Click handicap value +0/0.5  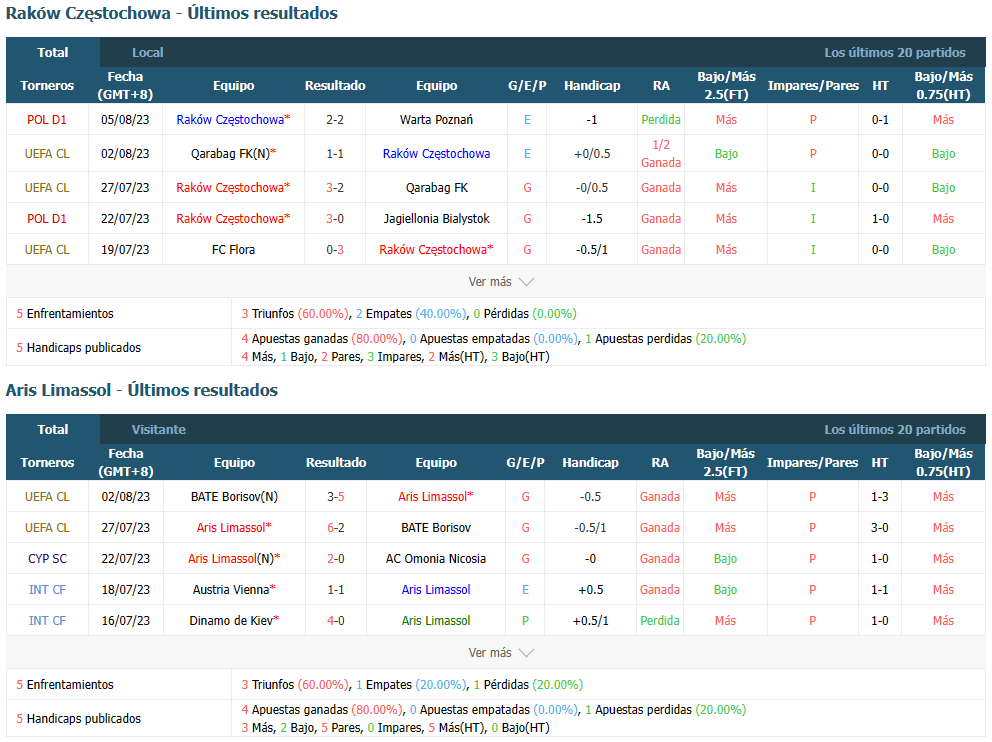coord(592,154)
